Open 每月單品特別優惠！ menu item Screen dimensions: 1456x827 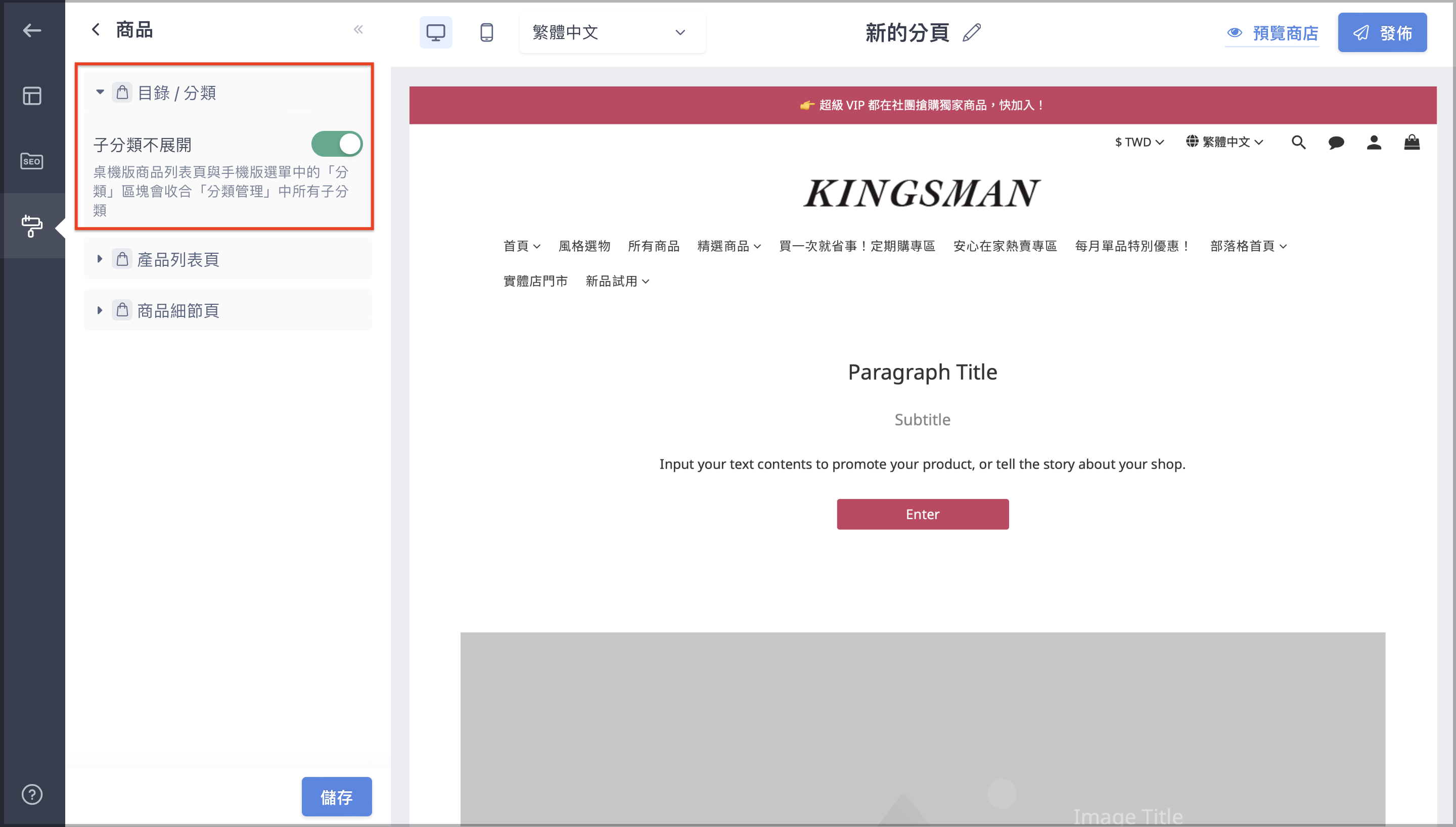(1133, 246)
